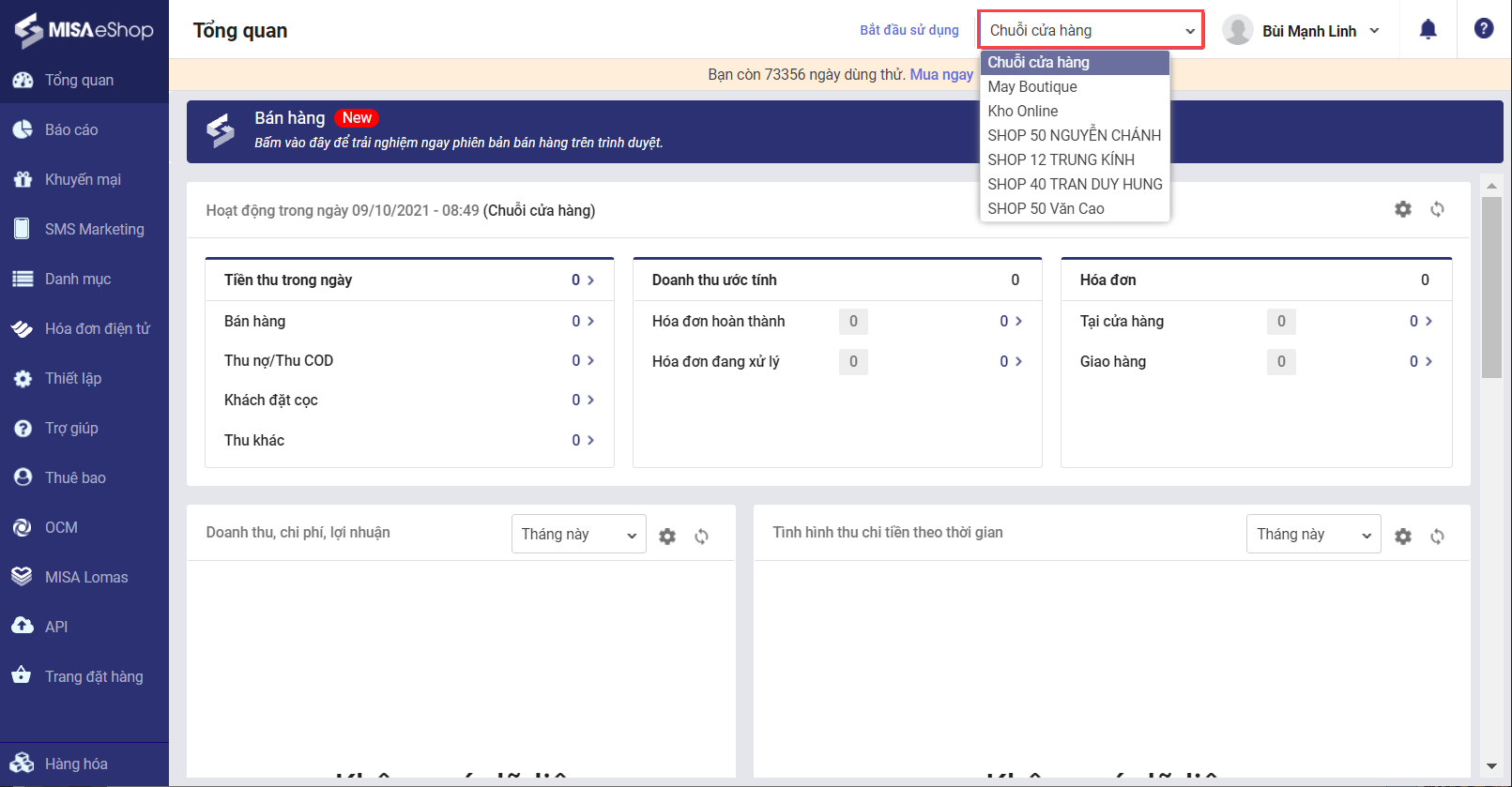Open API cloud icon

(x=23, y=627)
